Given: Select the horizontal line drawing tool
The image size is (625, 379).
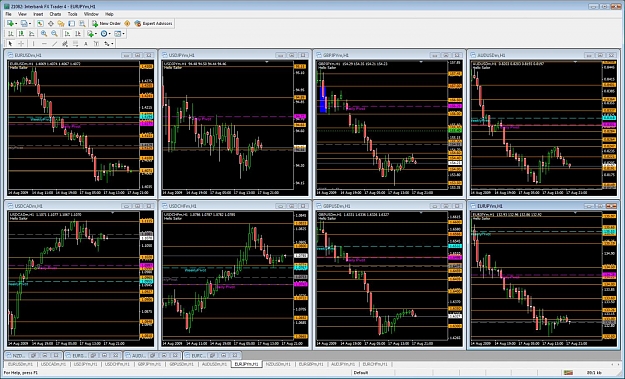Looking at the screenshot, I should (x=44, y=44).
